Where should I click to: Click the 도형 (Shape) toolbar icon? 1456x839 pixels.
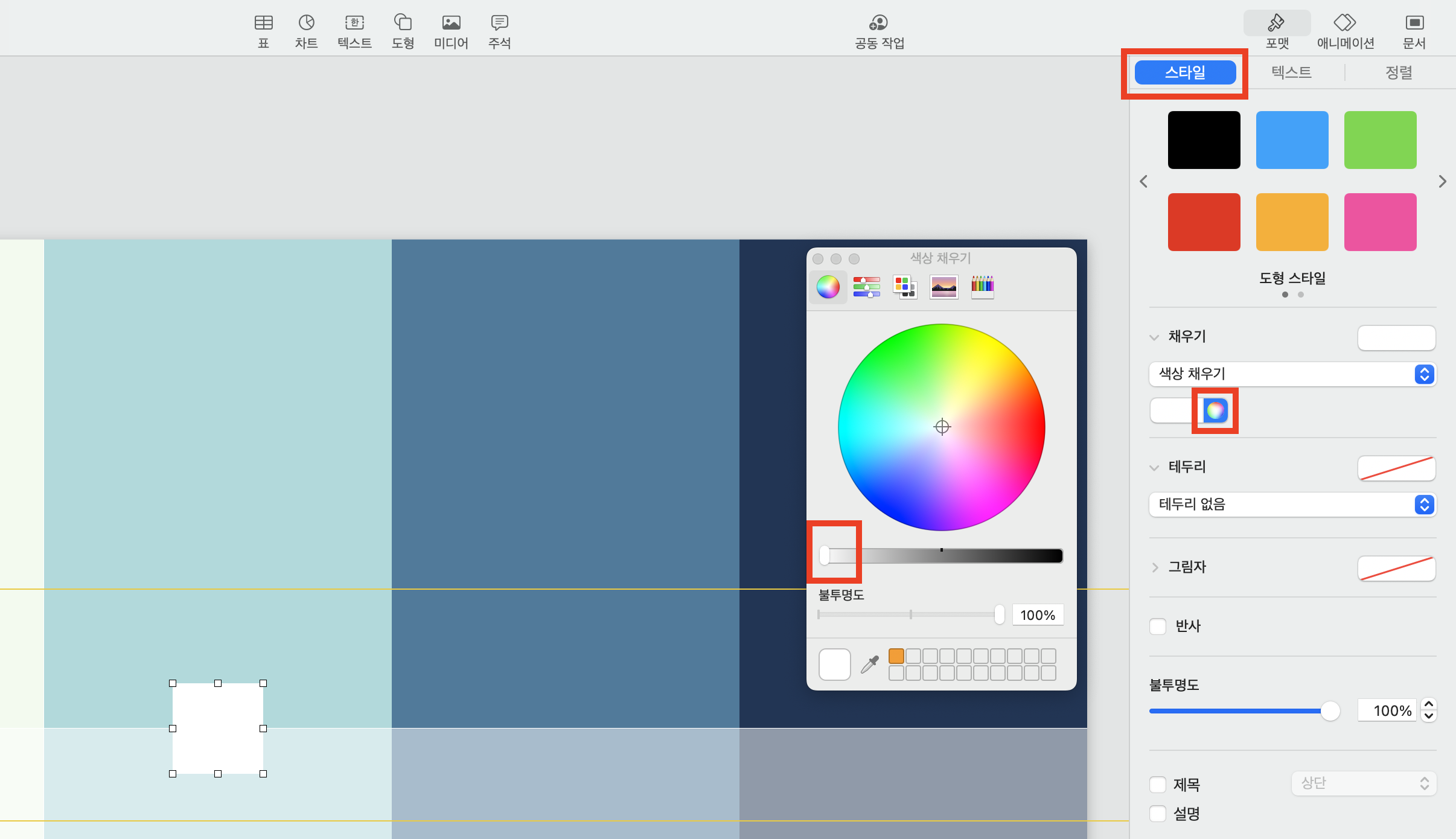coord(403,23)
